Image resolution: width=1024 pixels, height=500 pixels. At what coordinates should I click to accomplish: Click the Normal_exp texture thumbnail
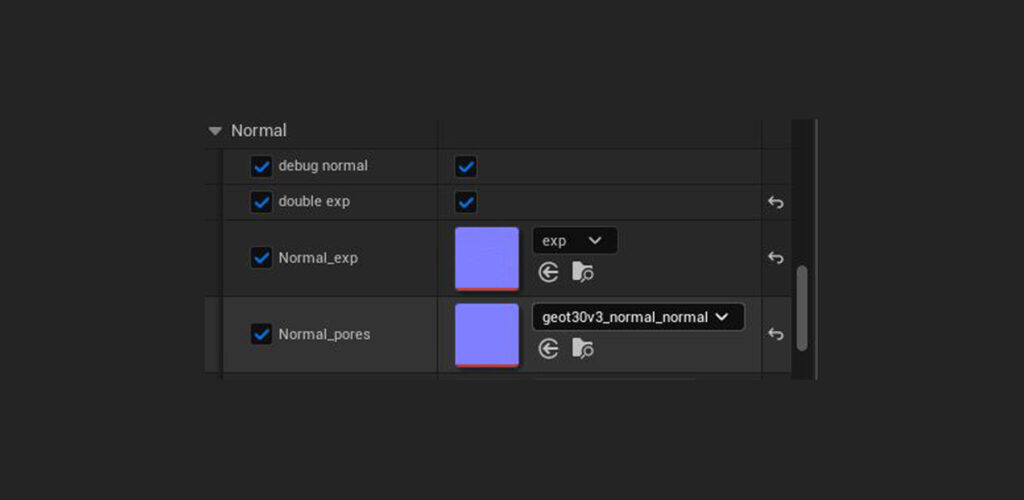click(487, 258)
